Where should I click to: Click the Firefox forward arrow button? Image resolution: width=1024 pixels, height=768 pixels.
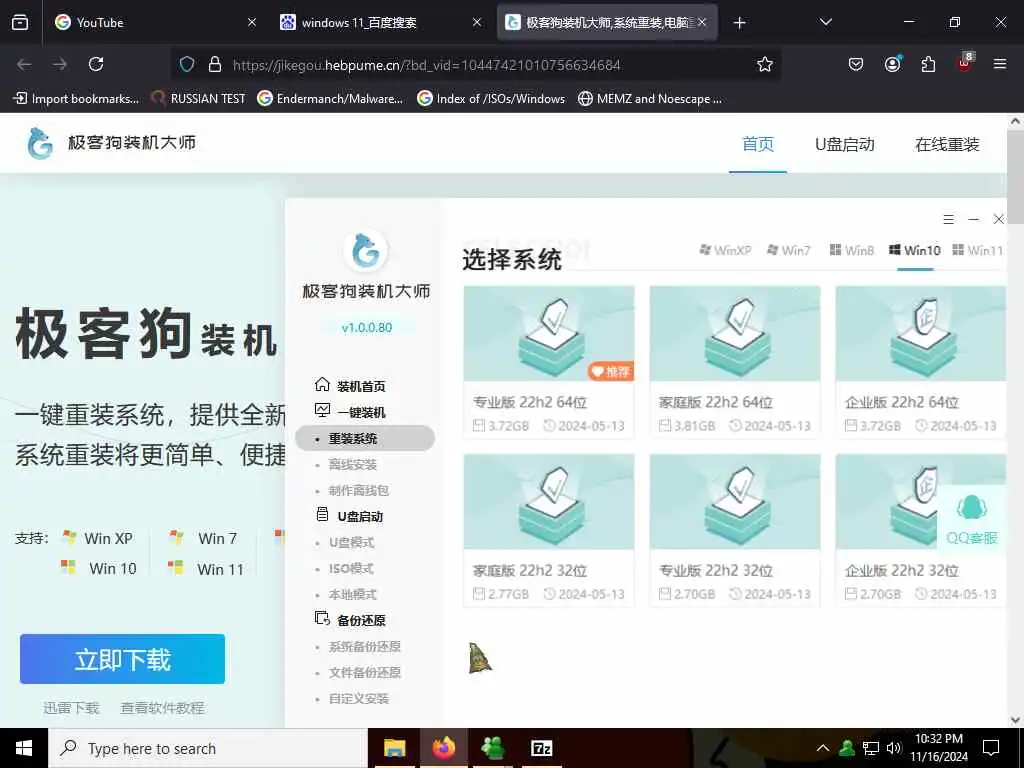[x=60, y=64]
